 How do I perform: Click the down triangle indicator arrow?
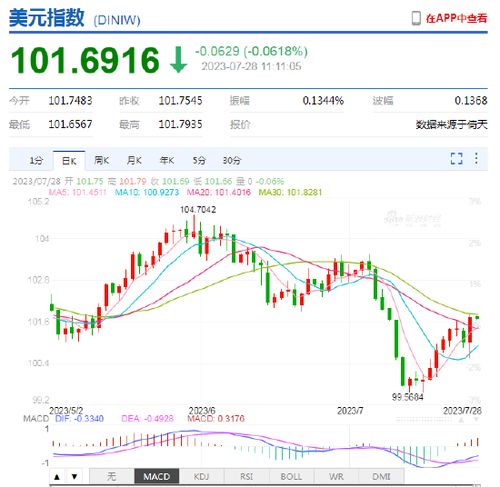click(75, 476)
